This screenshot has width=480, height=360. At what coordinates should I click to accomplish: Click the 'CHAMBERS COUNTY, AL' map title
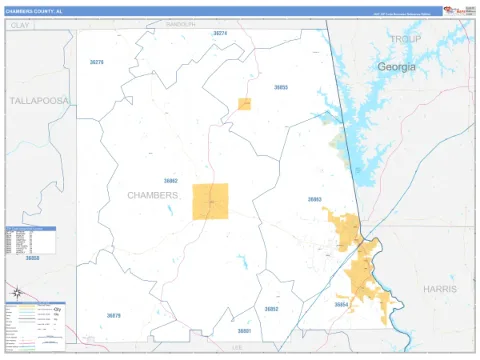tap(34, 11)
